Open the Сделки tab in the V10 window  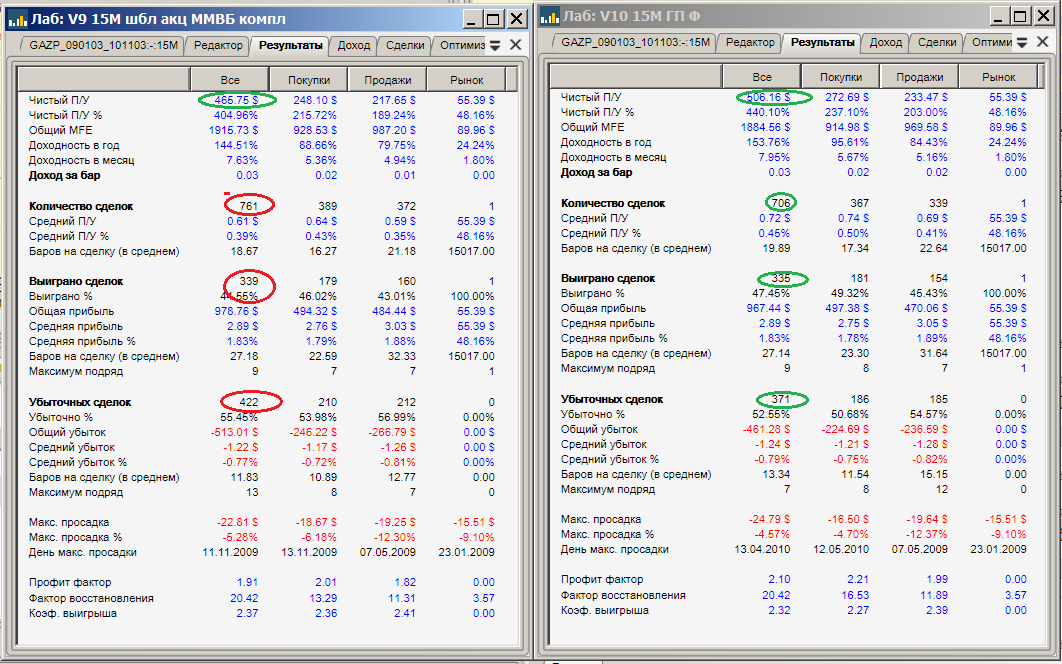[x=936, y=42]
